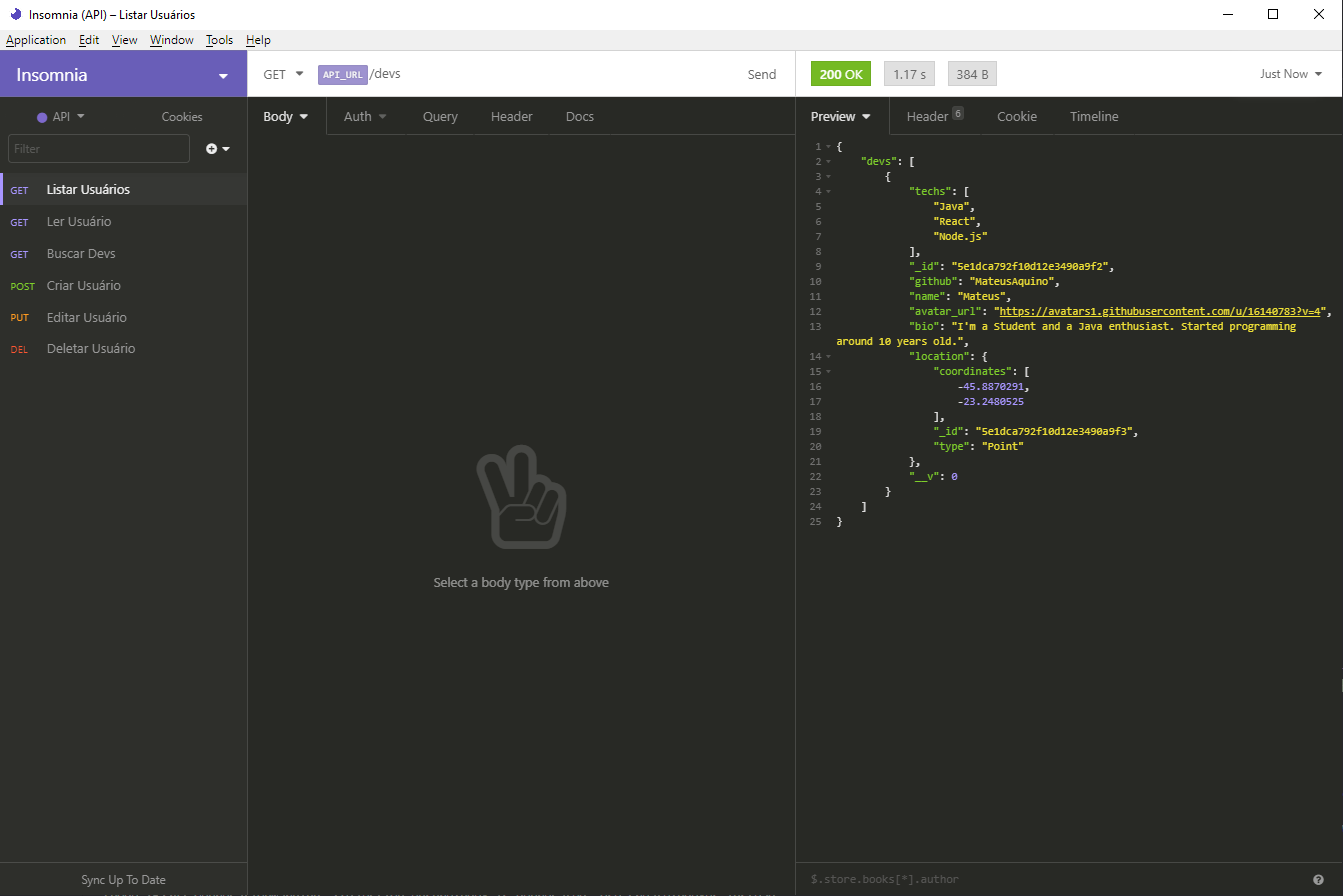Click the "5e1dca792f10d12e3490a9f2" id value
The image size is (1343, 896).
pyautogui.click(x=1032, y=266)
